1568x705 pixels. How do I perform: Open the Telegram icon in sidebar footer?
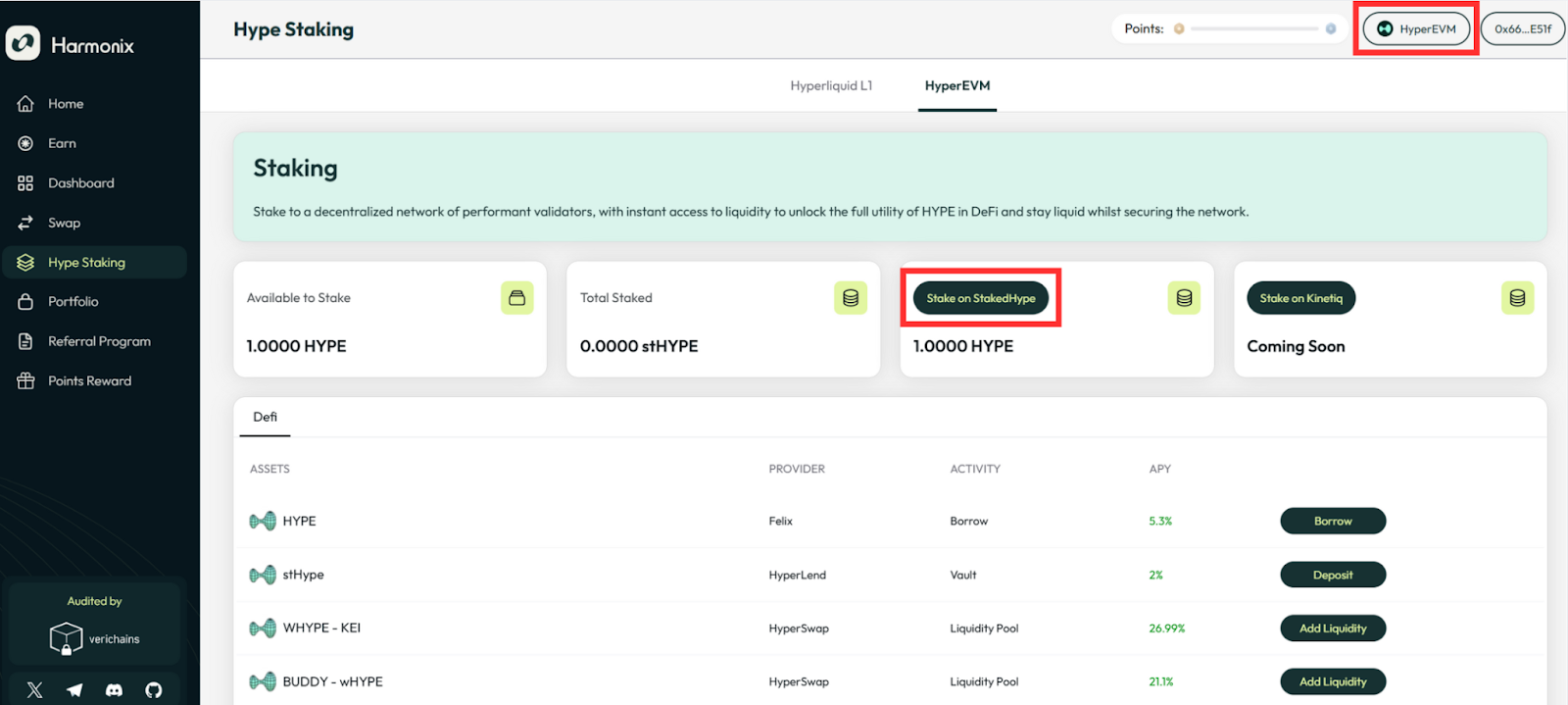coord(74,690)
